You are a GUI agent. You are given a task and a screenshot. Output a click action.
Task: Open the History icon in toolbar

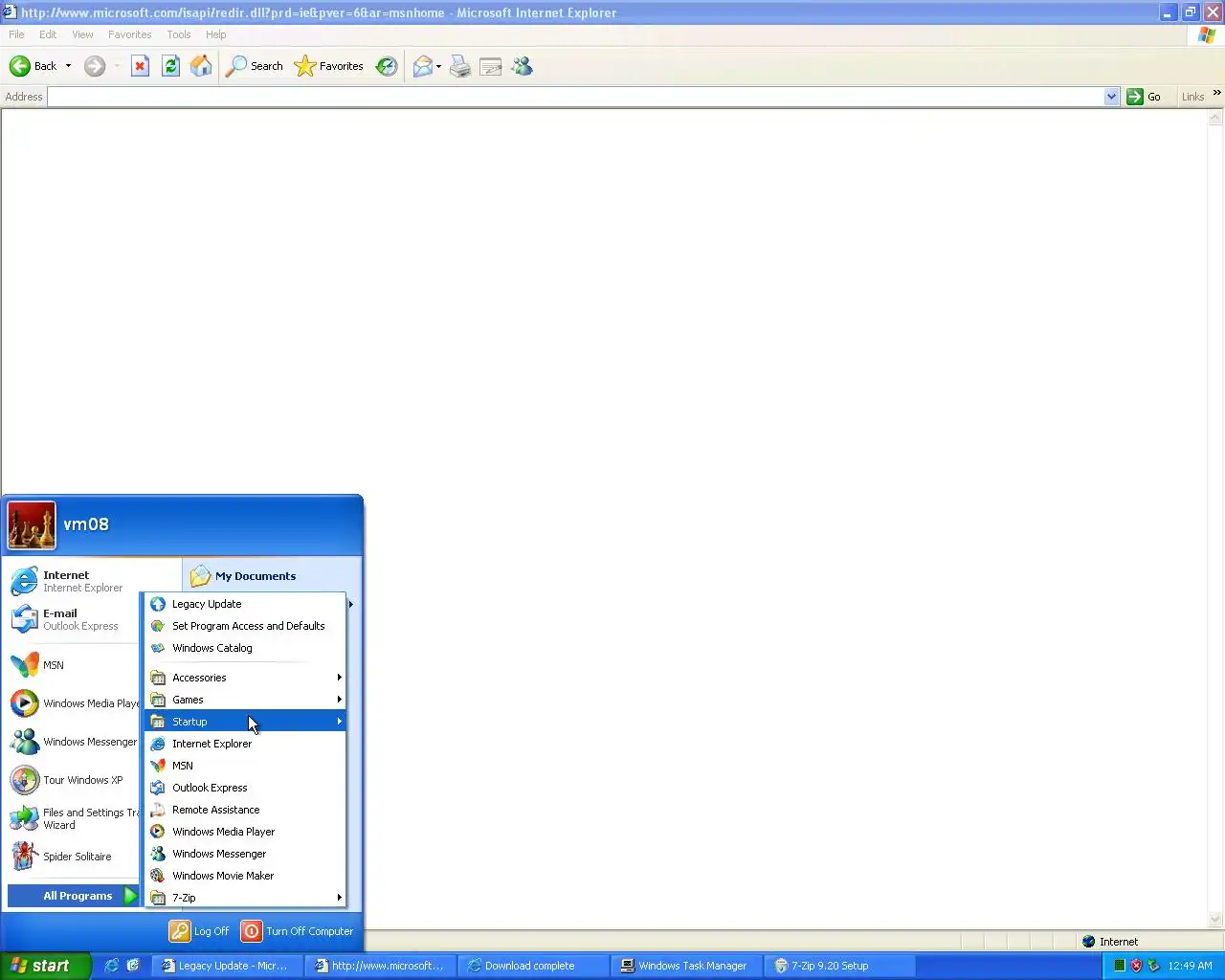tap(387, 66)
